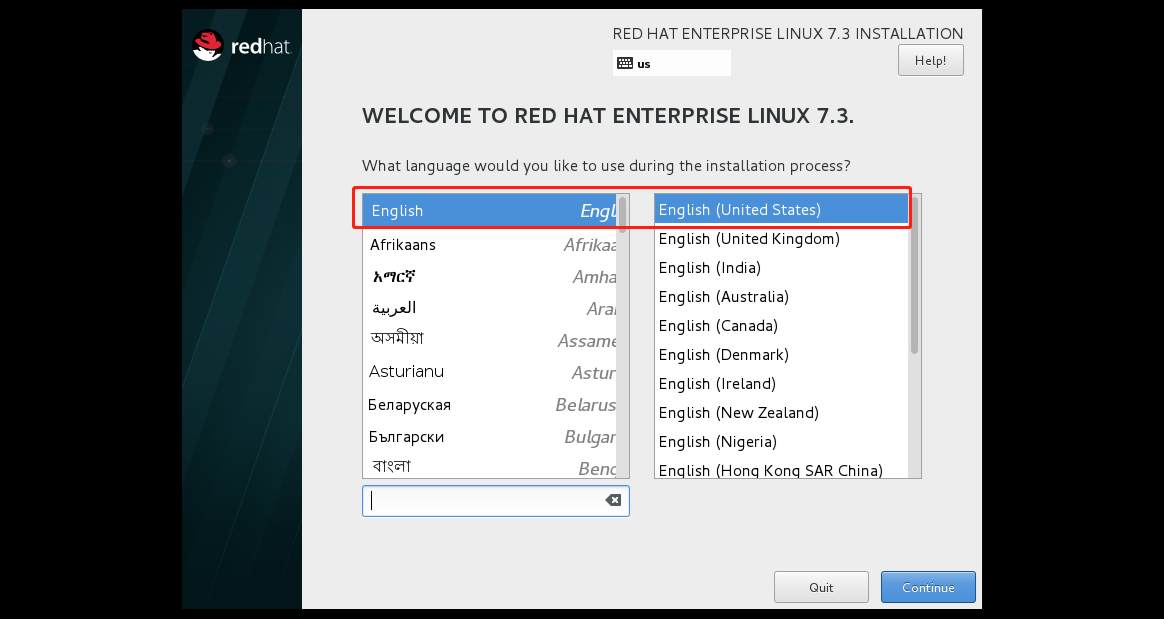Select the Belarusian language row
This screenshot has height=619, width=1164.
coord(489,405)
